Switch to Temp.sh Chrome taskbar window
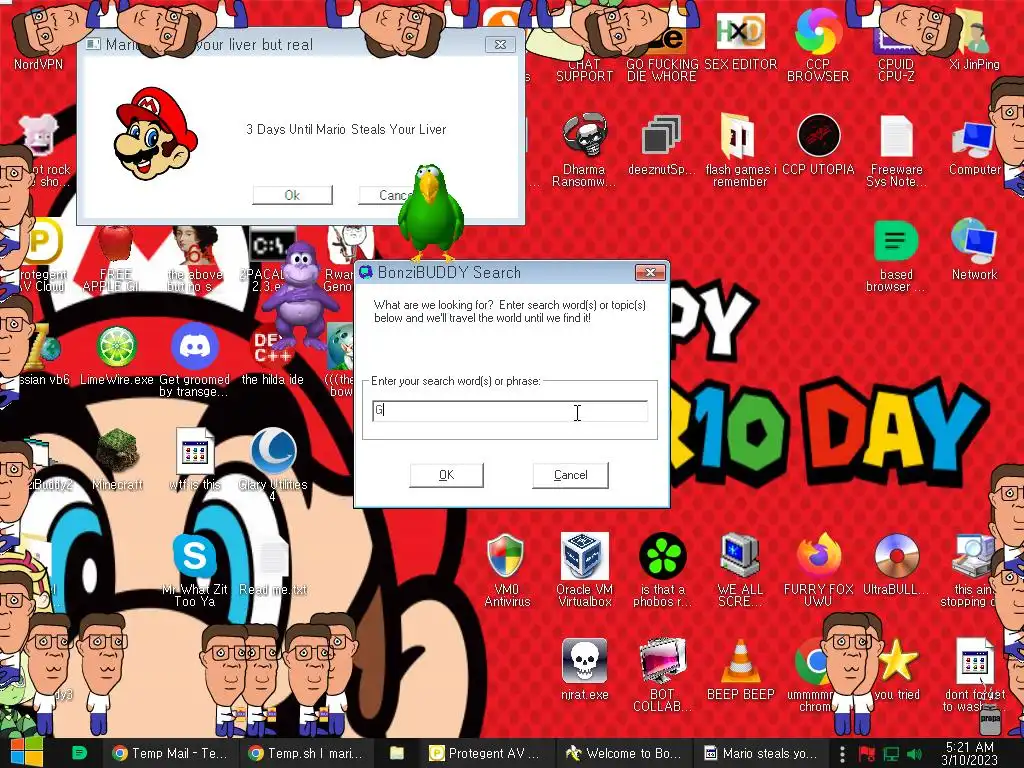The height and width of the screenshot is (768, 1024). (x=306, y=753)
